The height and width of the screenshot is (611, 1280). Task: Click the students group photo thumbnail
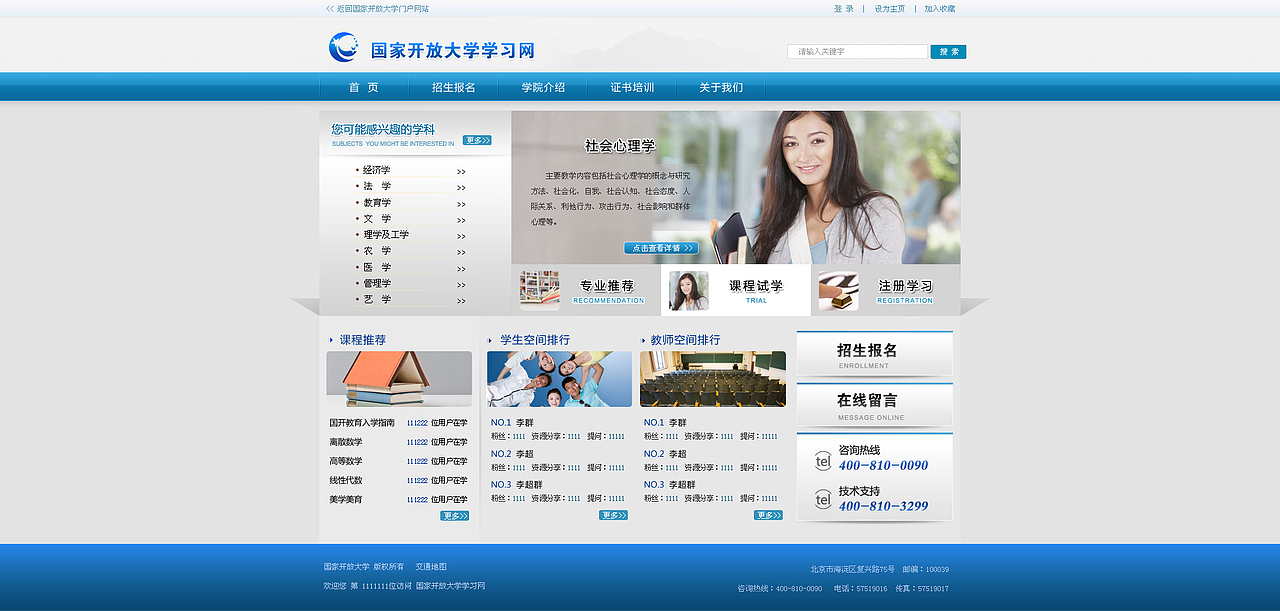559,379
